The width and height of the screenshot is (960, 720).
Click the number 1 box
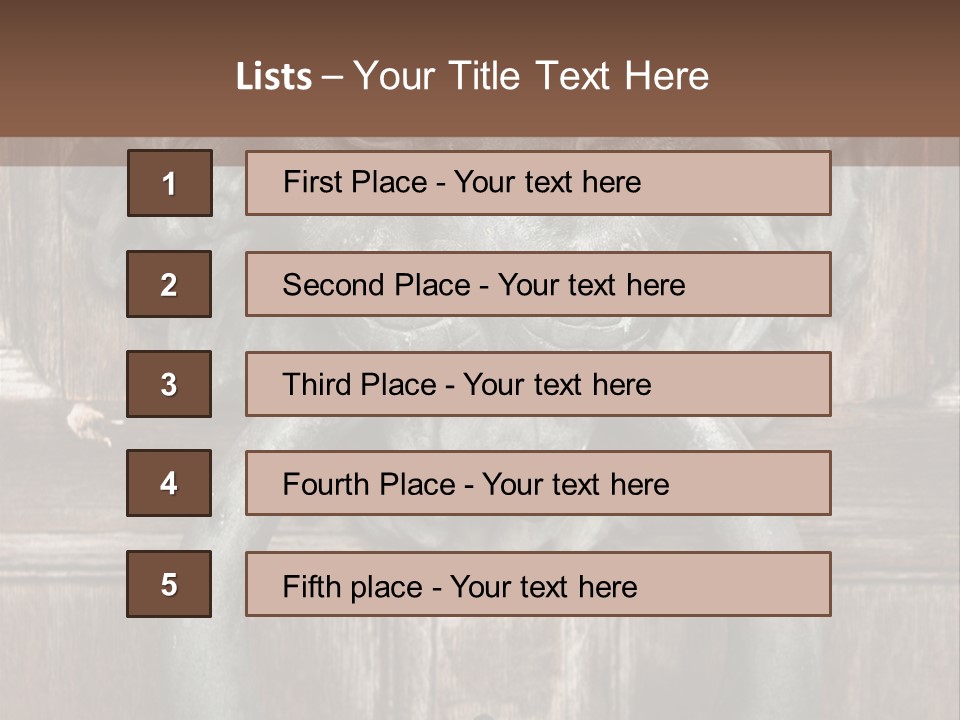(x=169, y=183)
